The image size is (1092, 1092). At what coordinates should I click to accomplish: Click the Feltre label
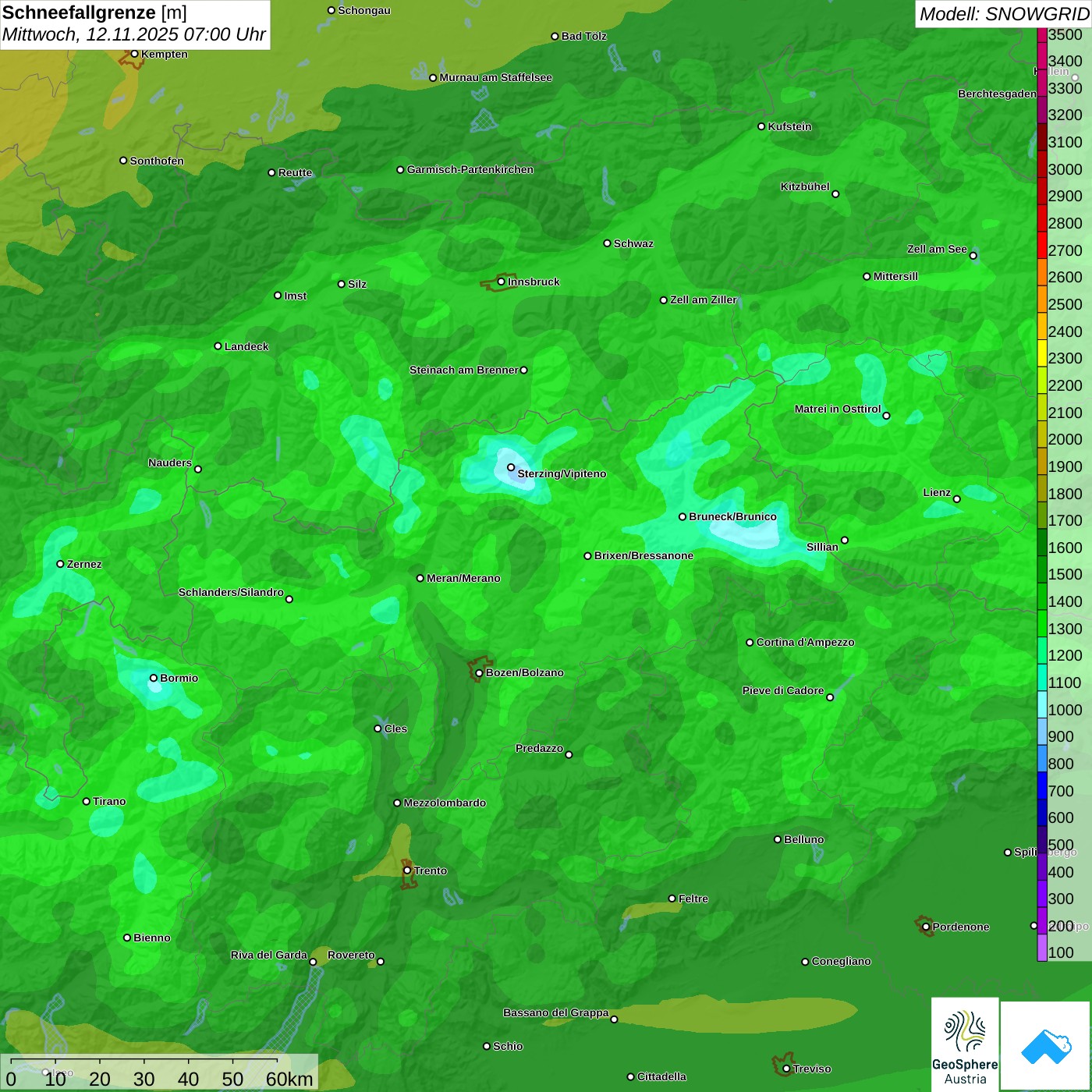(x=693, y=899)
